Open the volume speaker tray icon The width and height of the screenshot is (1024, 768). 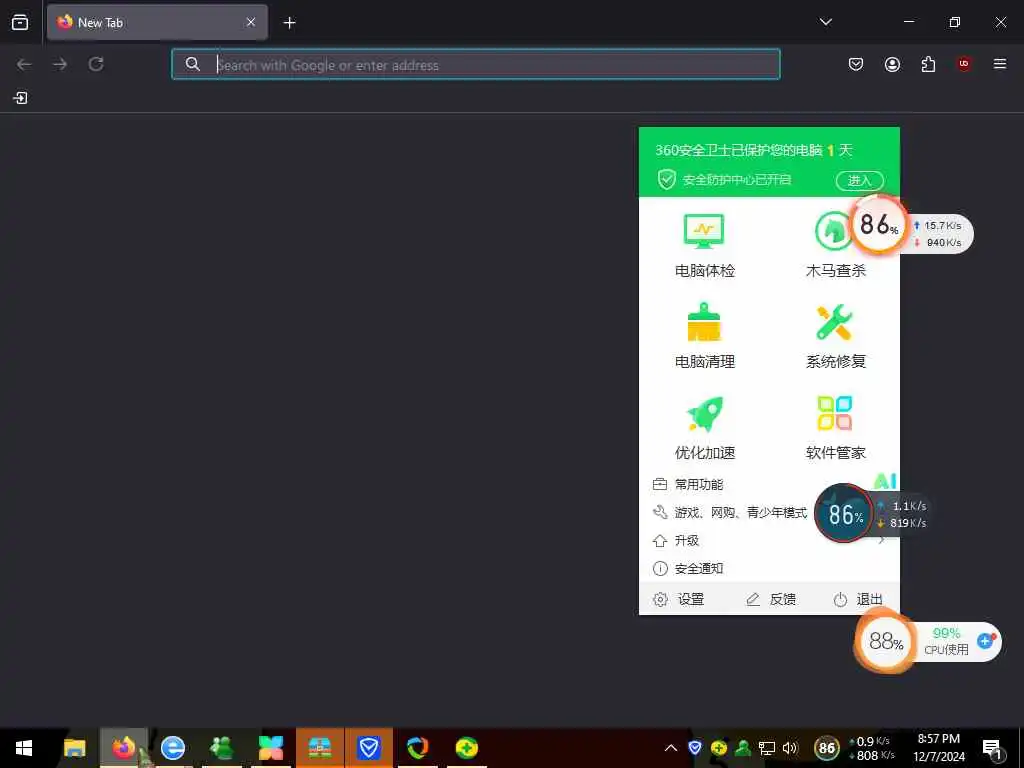pyautogui.click(x=790, y=748)
